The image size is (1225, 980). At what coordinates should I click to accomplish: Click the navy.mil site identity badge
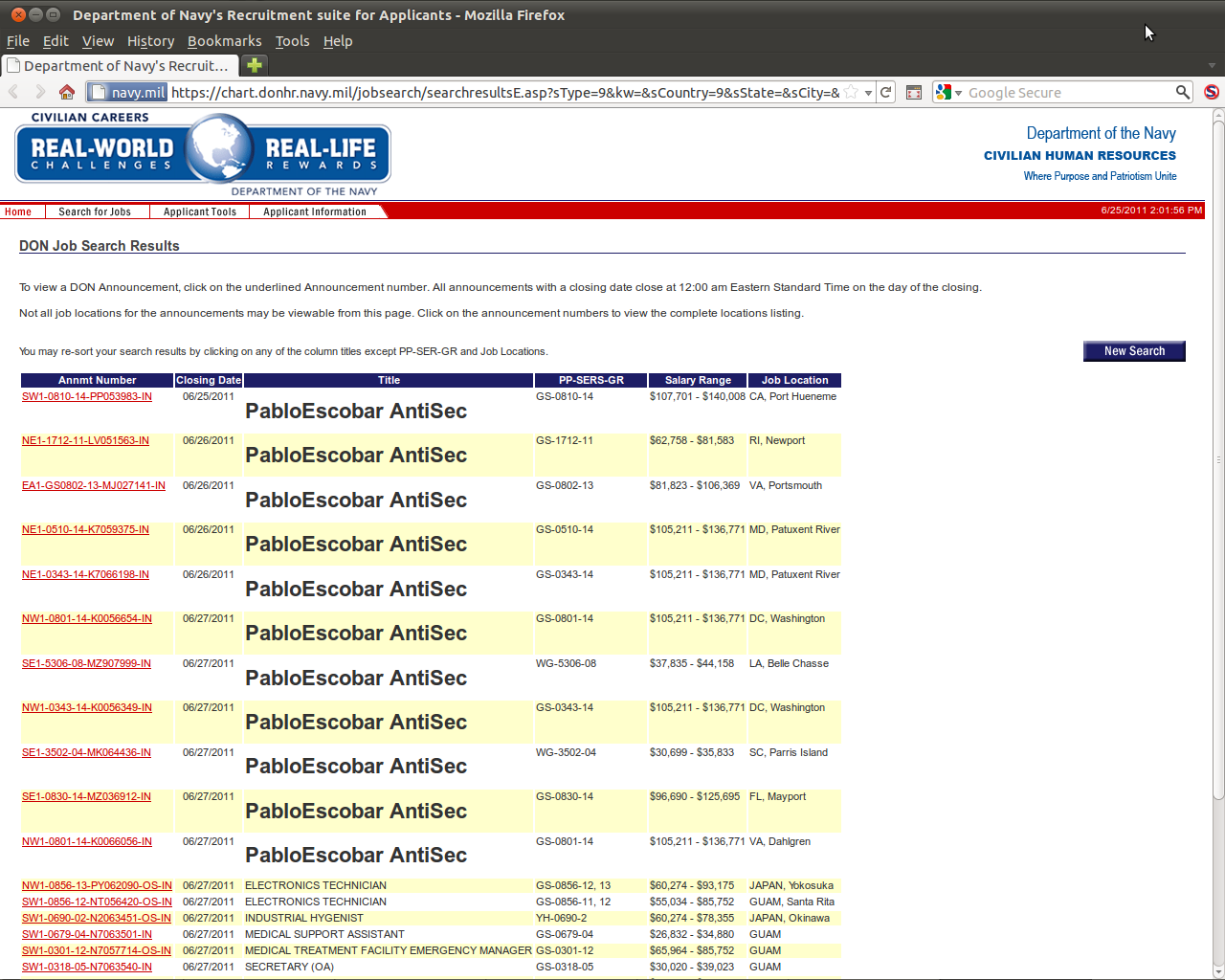(128, 92)
